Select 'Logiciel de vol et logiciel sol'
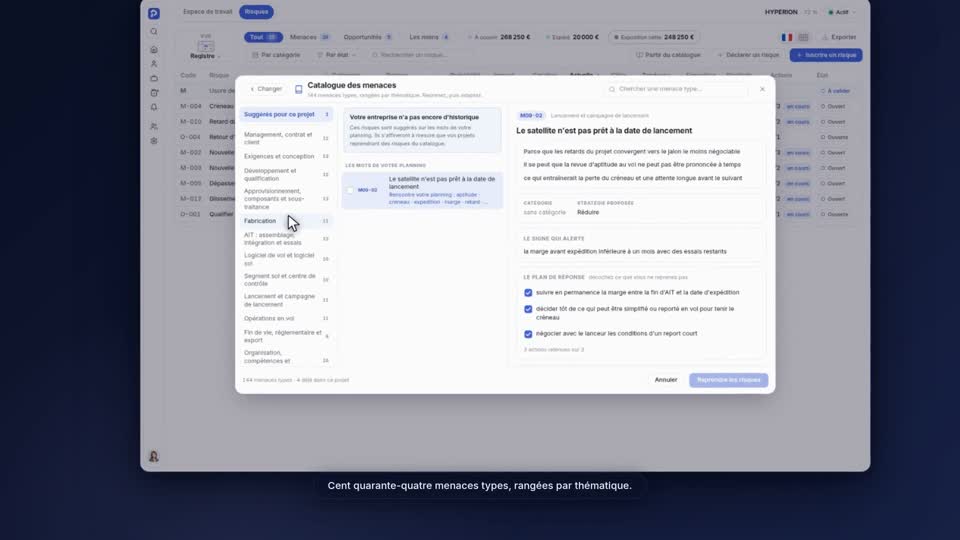Viewport: 960px width, 540px height. pos(286,259)
